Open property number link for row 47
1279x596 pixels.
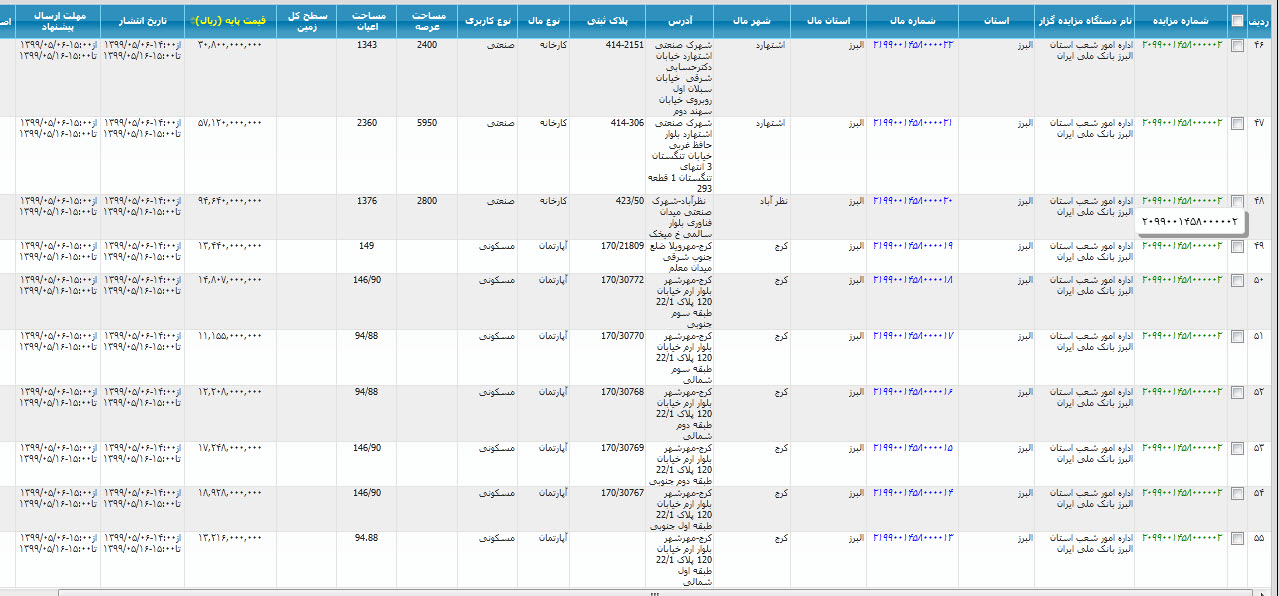point(912,122)
